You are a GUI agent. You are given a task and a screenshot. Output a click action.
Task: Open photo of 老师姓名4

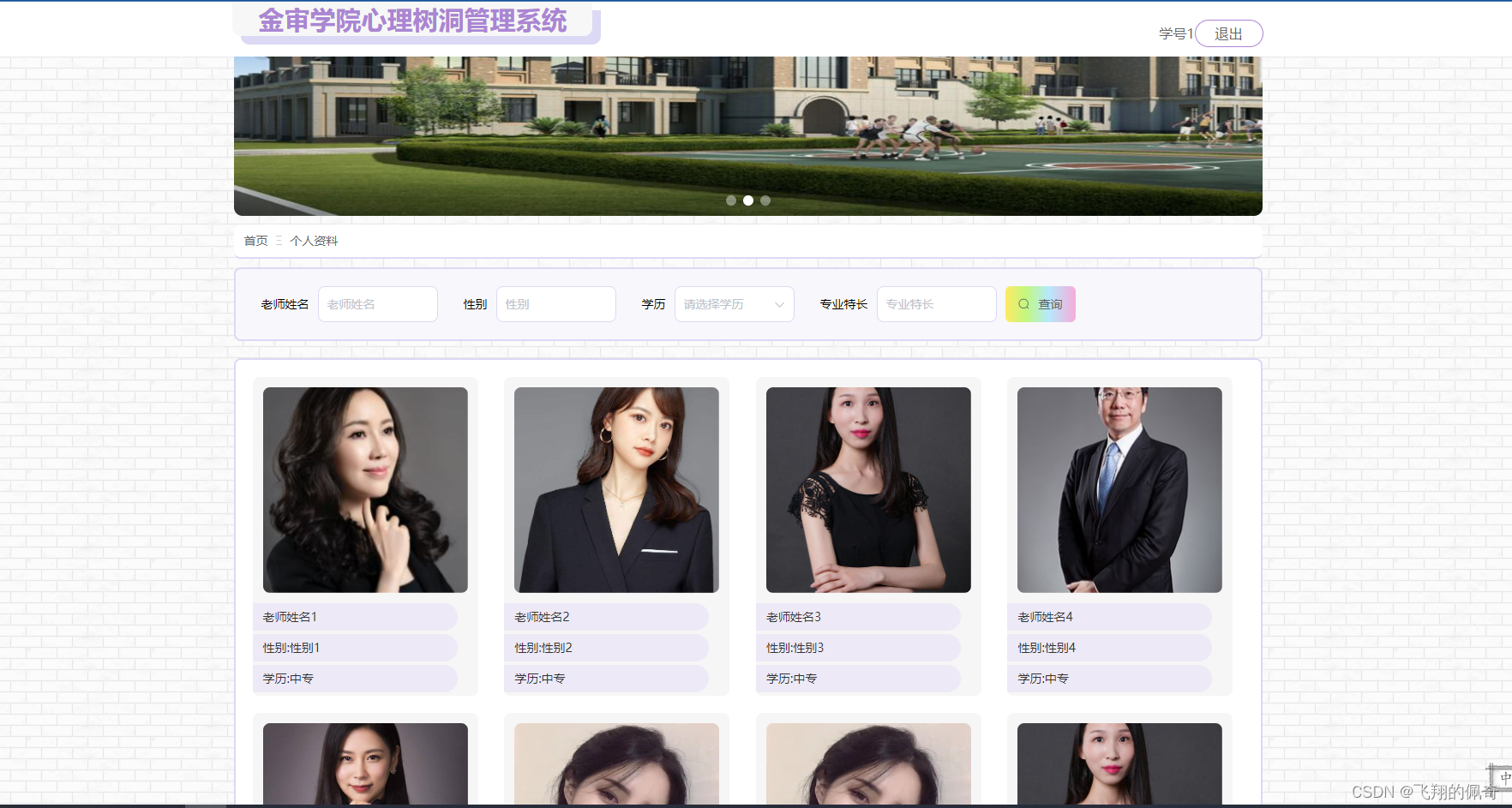pyautogui.click(x=1119, y=490)
